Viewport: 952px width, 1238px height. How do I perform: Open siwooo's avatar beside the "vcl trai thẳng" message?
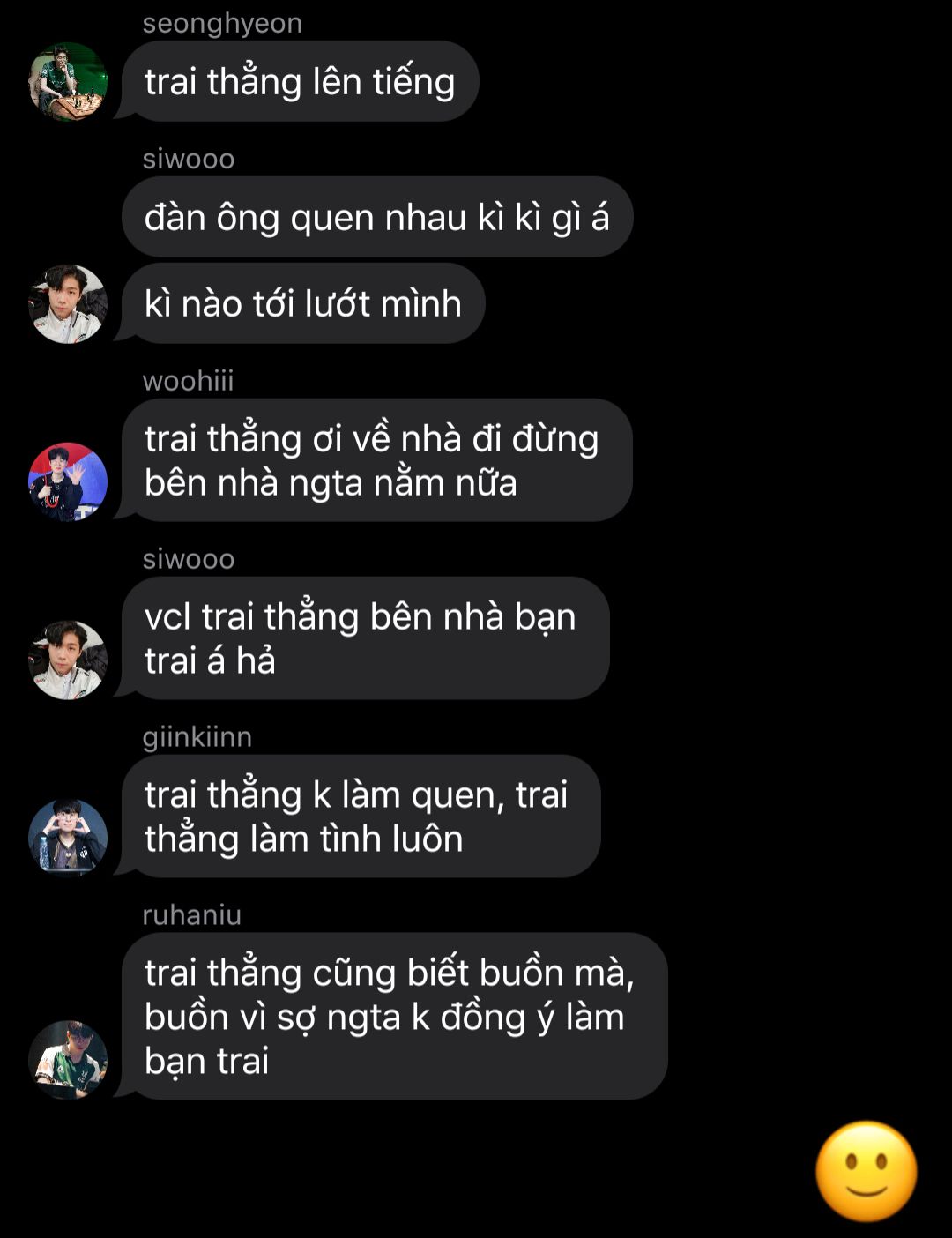click(68, 660)
